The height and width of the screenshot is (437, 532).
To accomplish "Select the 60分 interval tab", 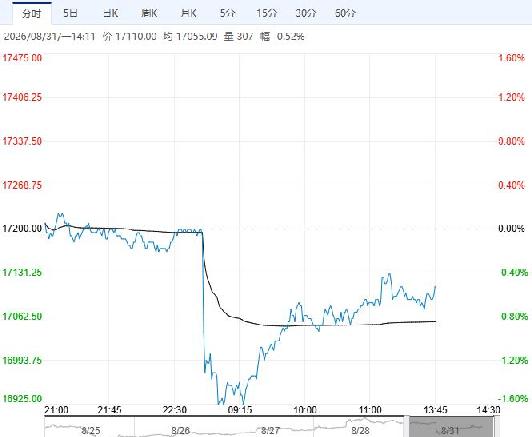I will pos(345,13).
